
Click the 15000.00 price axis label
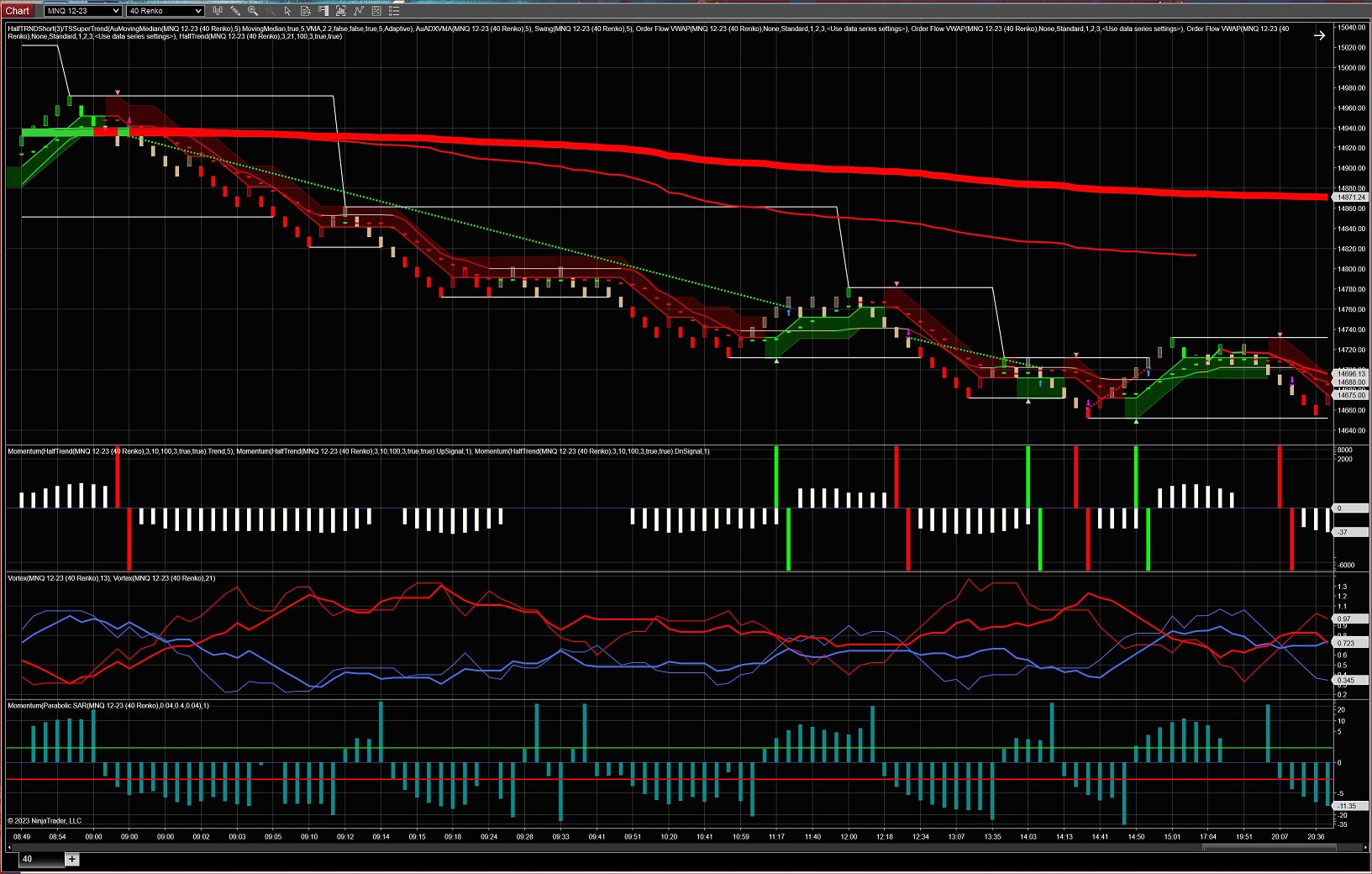(x=1352, y=67)
